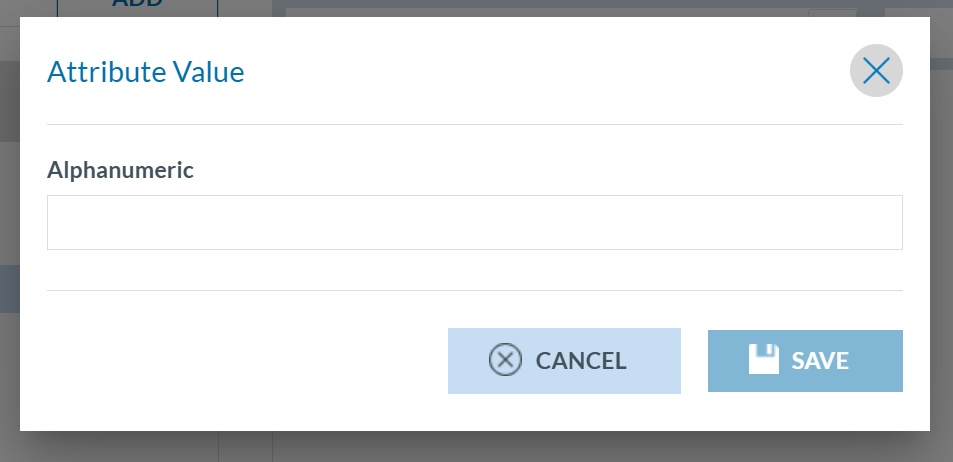Image resolution: width=953 pixels, height=462 pixels.
Task: Place cursor in the empty Alphanumeric input box
Action: tap(474, 222)
